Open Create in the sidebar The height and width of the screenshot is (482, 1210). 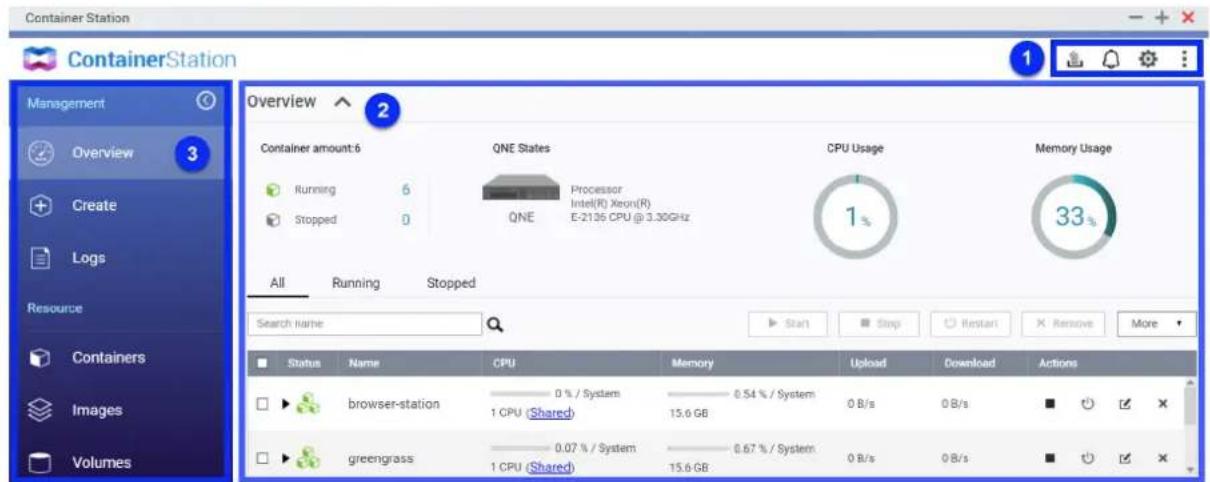click(121, 205)
